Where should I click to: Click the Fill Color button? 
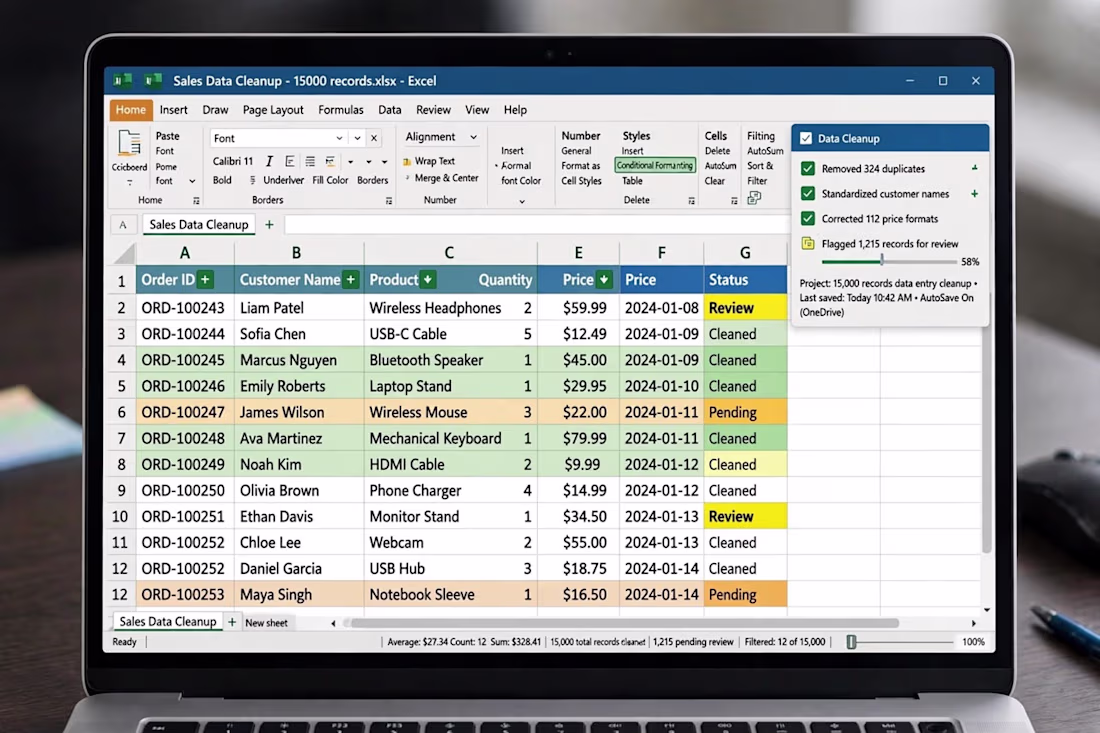(330, 180)
